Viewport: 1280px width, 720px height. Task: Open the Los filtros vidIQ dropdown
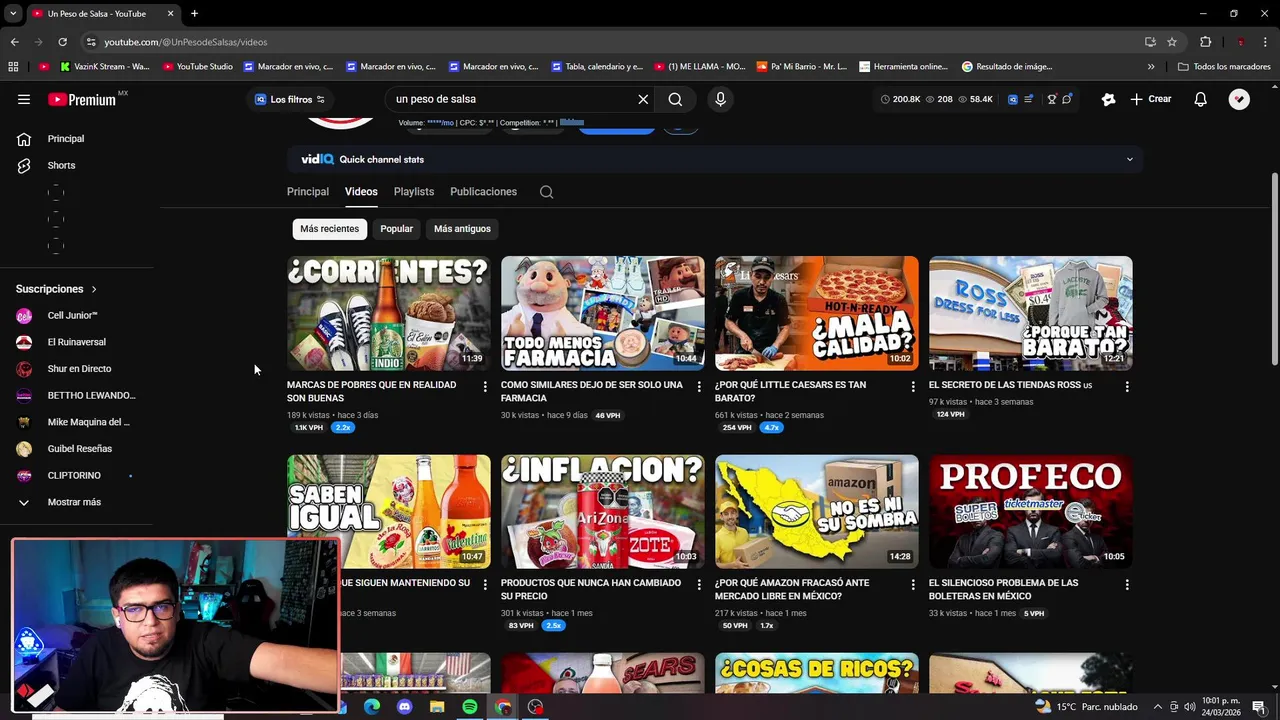click(290, 99)
